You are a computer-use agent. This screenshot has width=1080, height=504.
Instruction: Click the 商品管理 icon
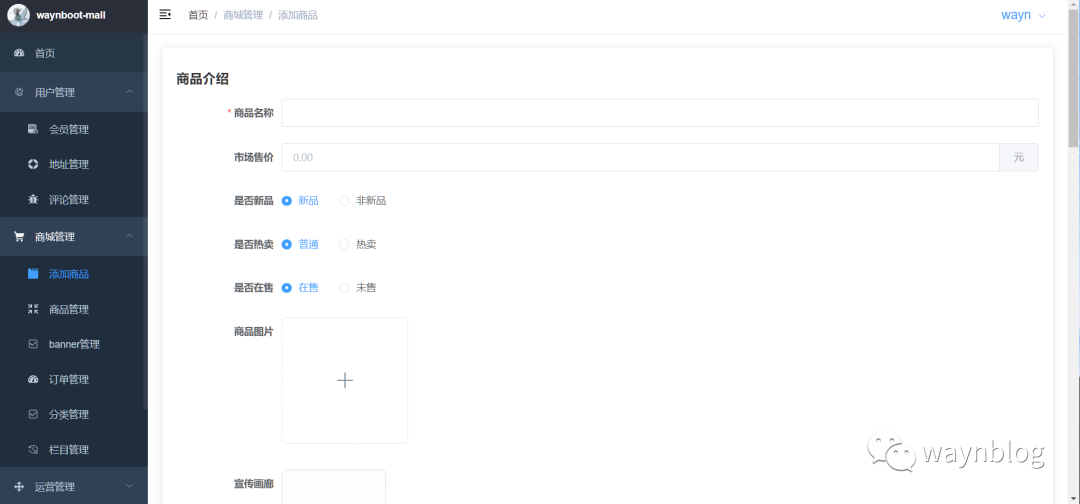click(x=33, y=308)
